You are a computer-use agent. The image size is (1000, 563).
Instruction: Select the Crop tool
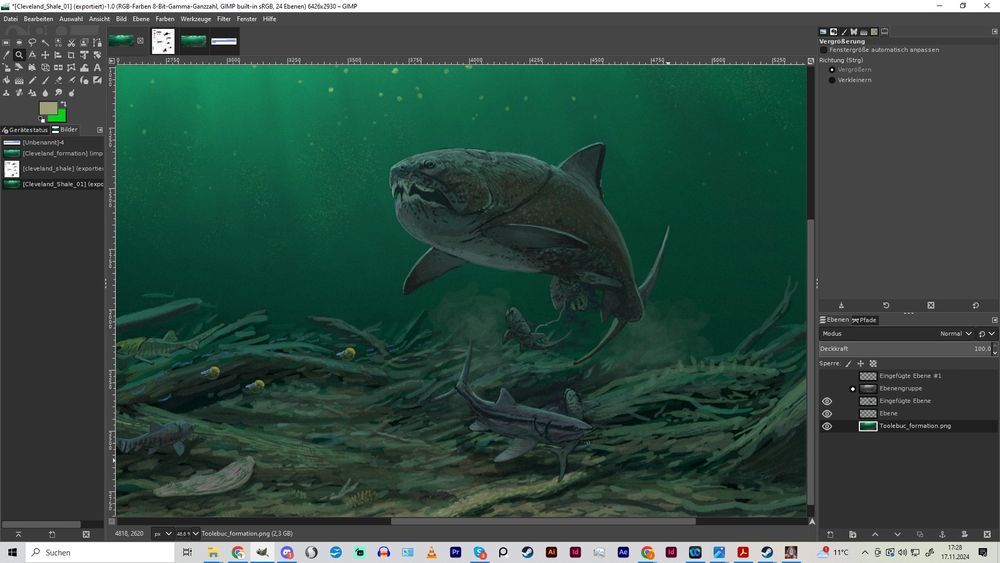coord(71,55)
